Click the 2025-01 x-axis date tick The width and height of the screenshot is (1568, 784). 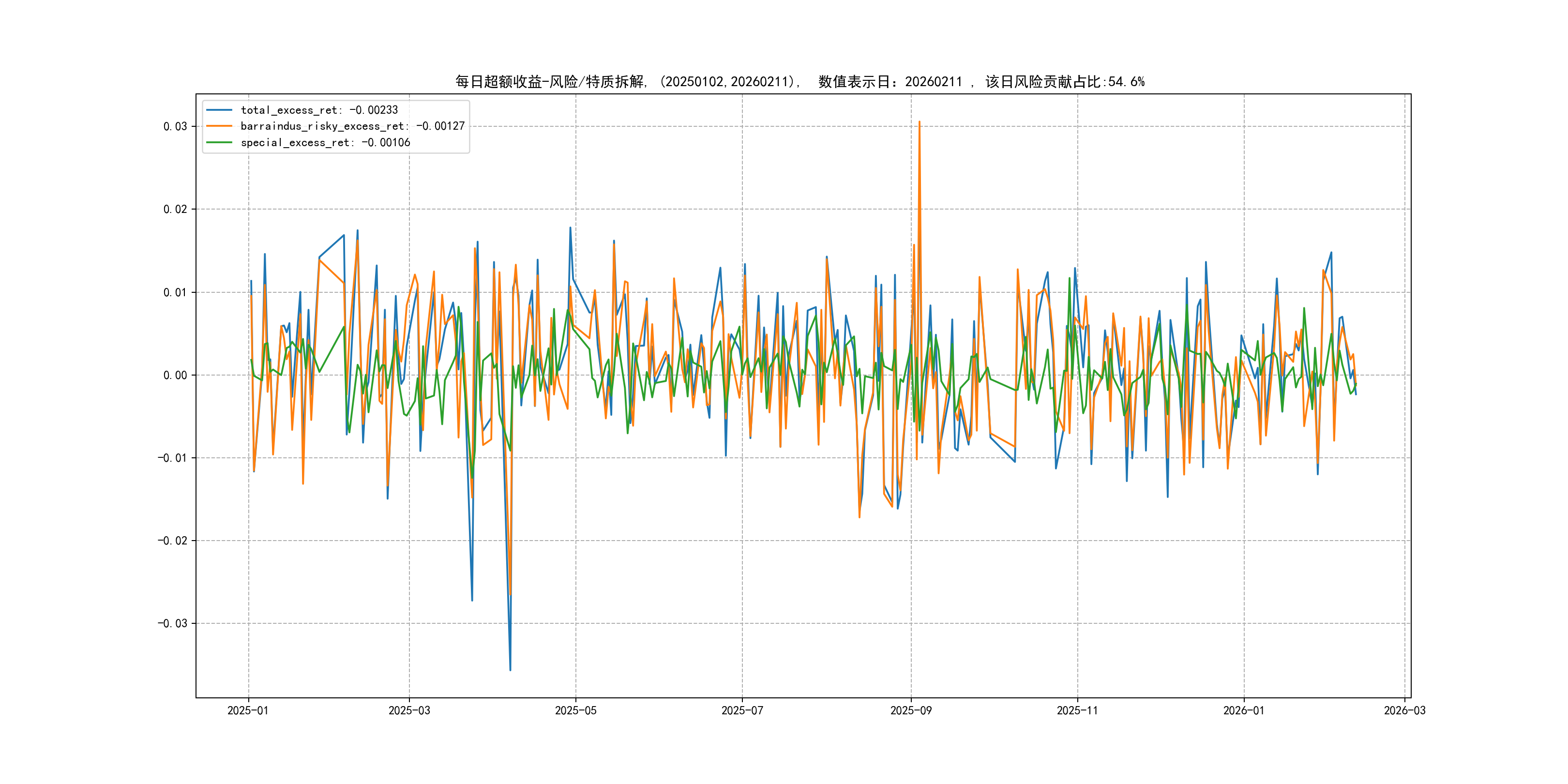(248, 710)
